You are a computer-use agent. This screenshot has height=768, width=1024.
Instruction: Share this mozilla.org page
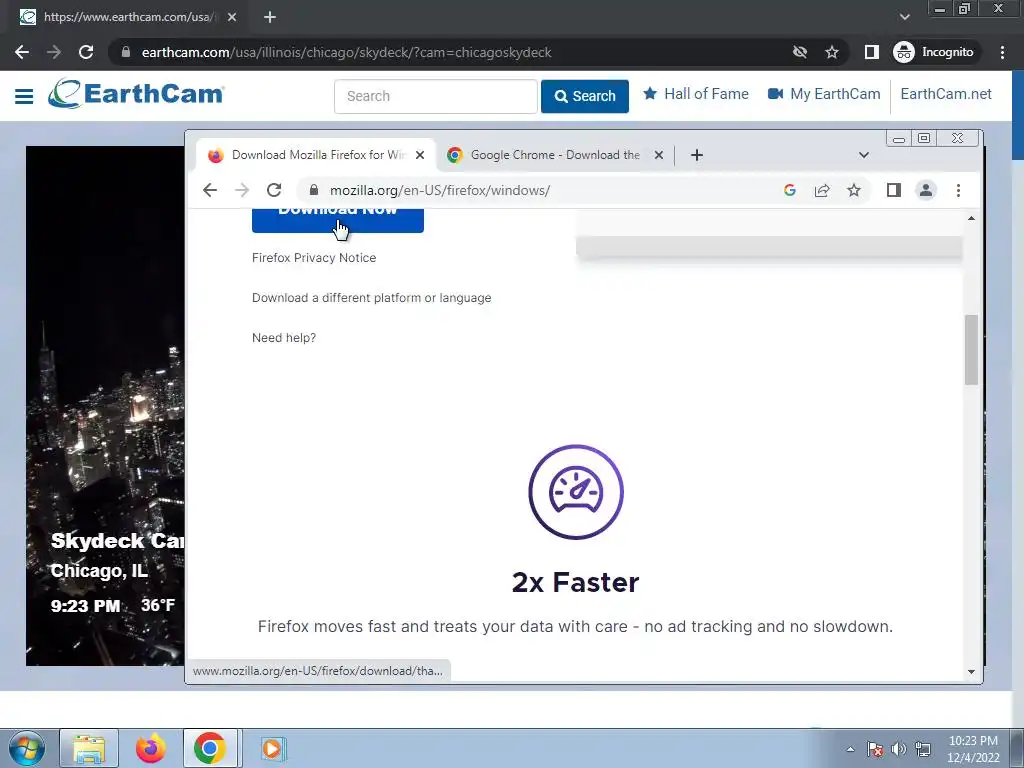(x=822, y=190)
